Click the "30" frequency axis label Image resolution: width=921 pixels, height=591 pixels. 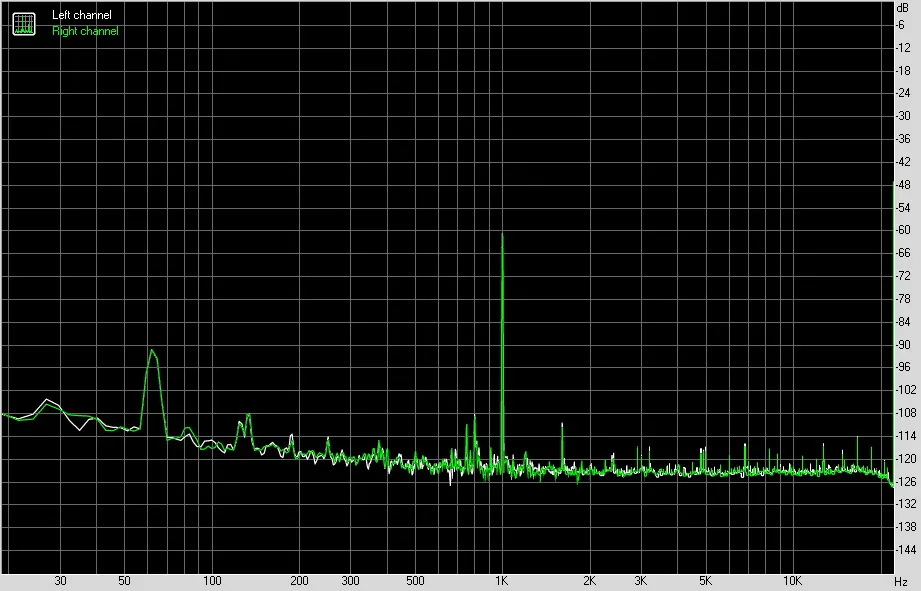60,581
